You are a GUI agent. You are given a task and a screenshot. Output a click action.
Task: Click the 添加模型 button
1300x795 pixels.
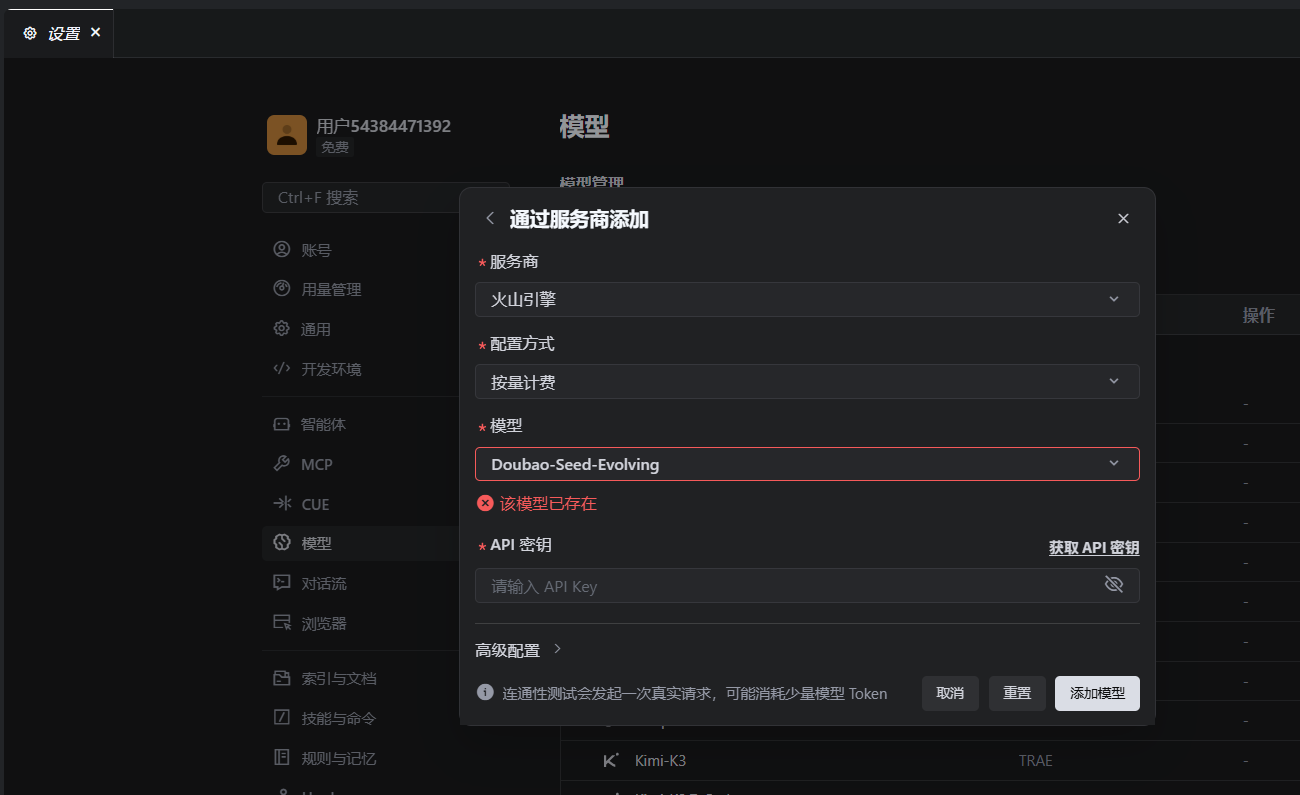click(1097, 693)
